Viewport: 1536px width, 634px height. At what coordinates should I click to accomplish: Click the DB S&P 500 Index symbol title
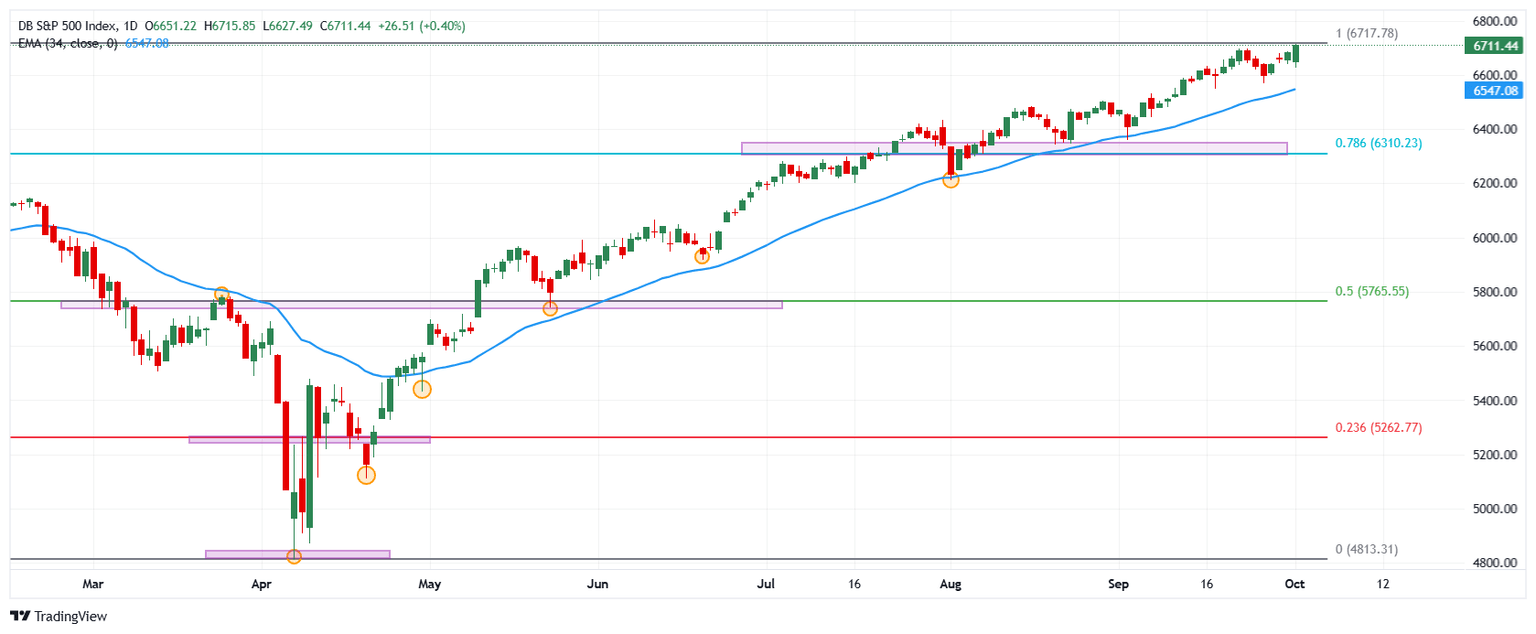point(69,25)
